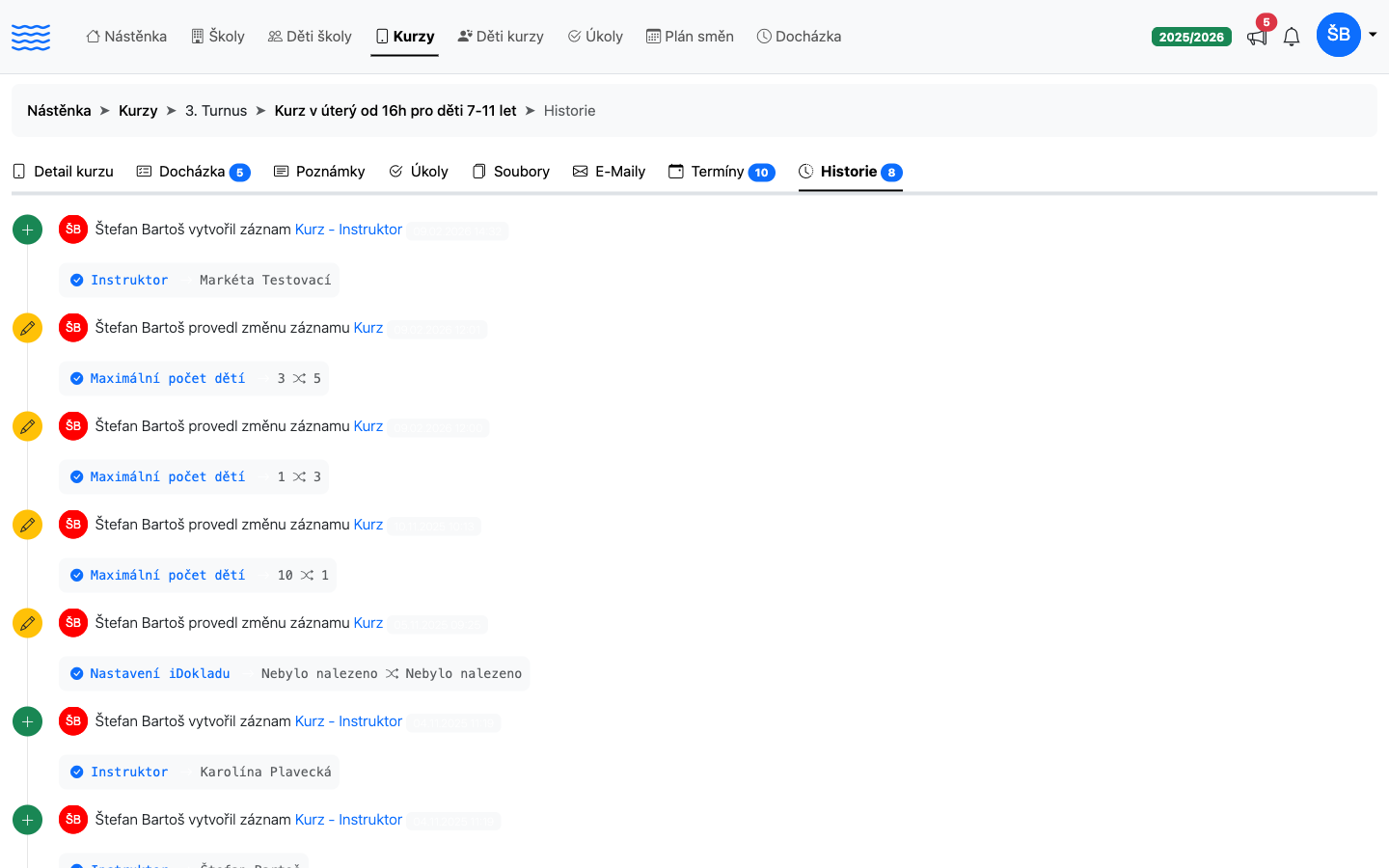Expand the user account dropdown arrow
The height and width of the screenshot is (868, 1389).
click(x=1373, y=35)
